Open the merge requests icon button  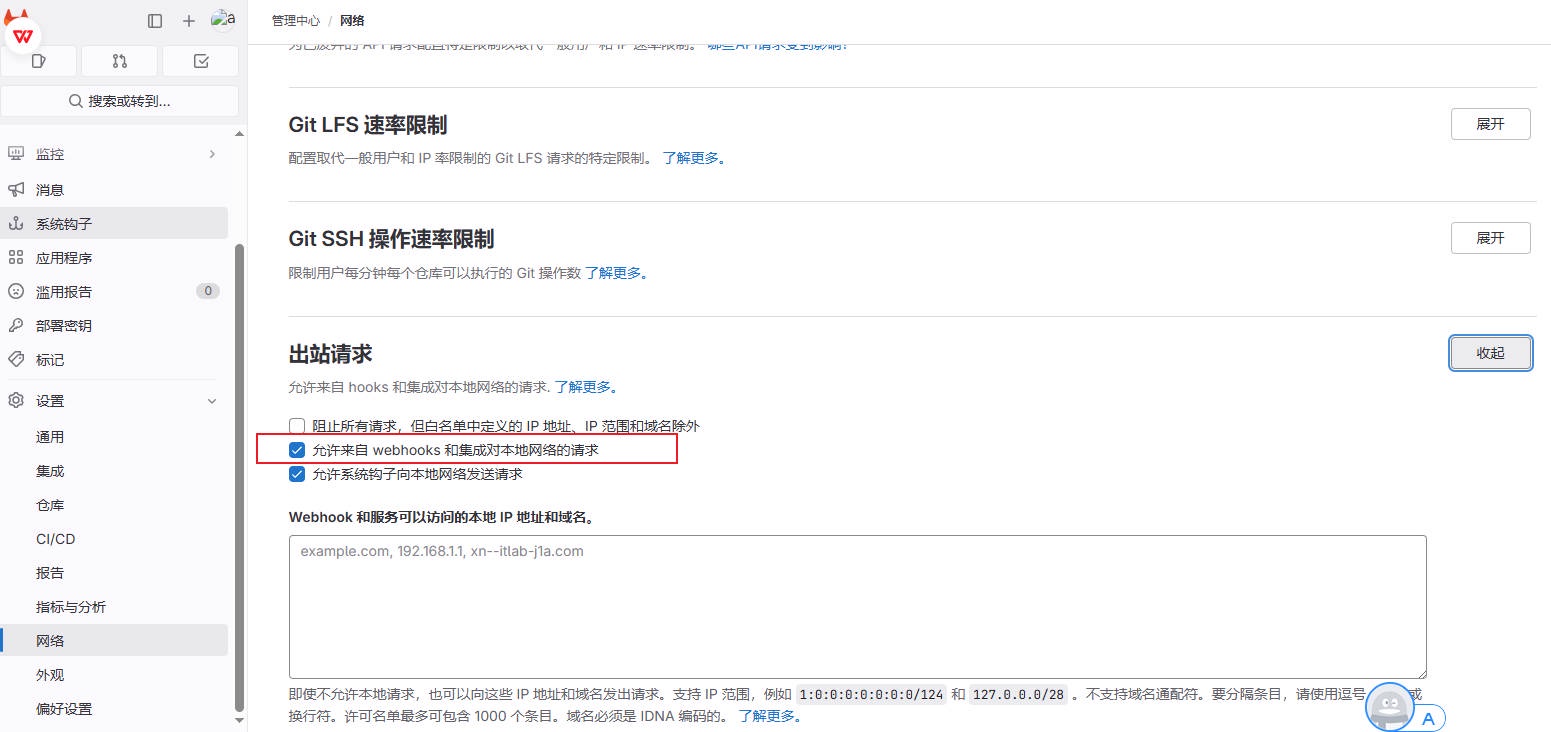119,61
